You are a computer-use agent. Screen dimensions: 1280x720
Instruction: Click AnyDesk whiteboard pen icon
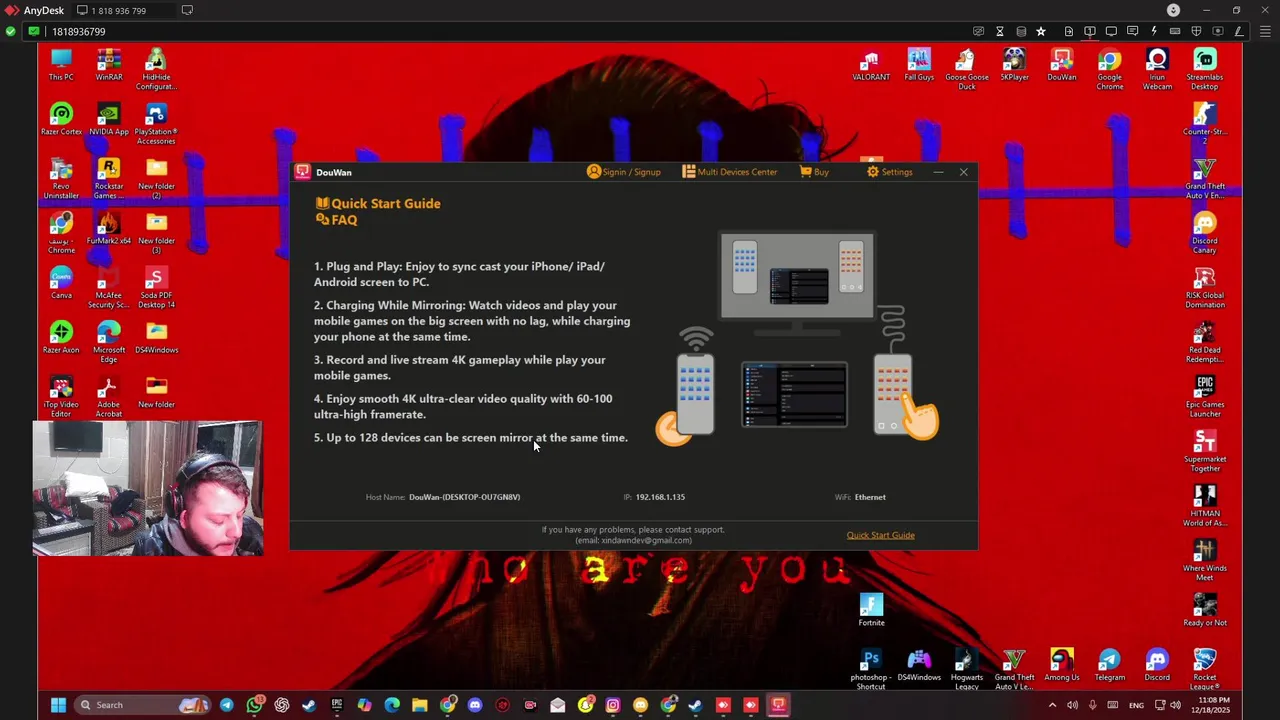1239,31
